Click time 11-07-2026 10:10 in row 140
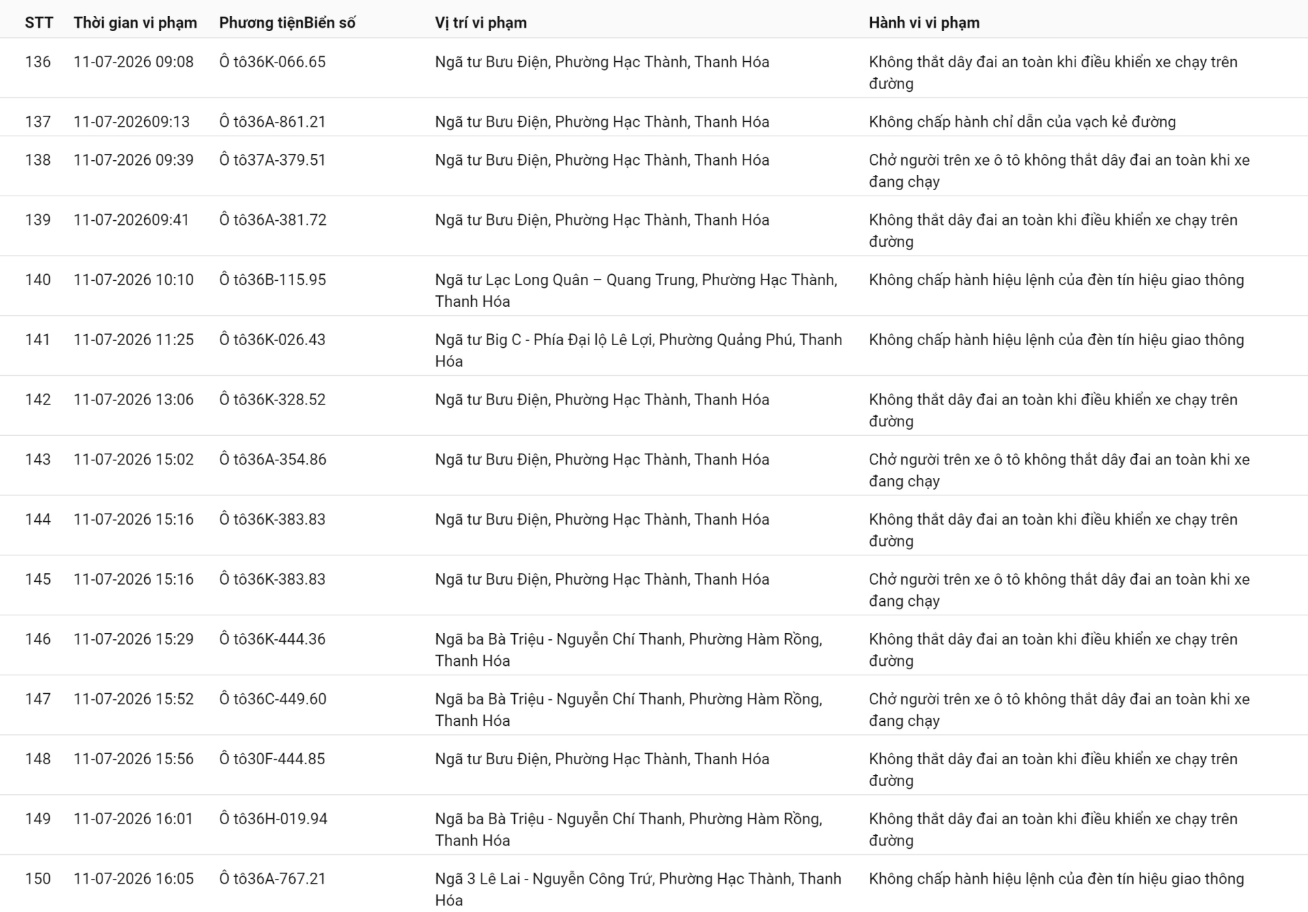Viewport: 1308px width, 912px height. [134, 280]
